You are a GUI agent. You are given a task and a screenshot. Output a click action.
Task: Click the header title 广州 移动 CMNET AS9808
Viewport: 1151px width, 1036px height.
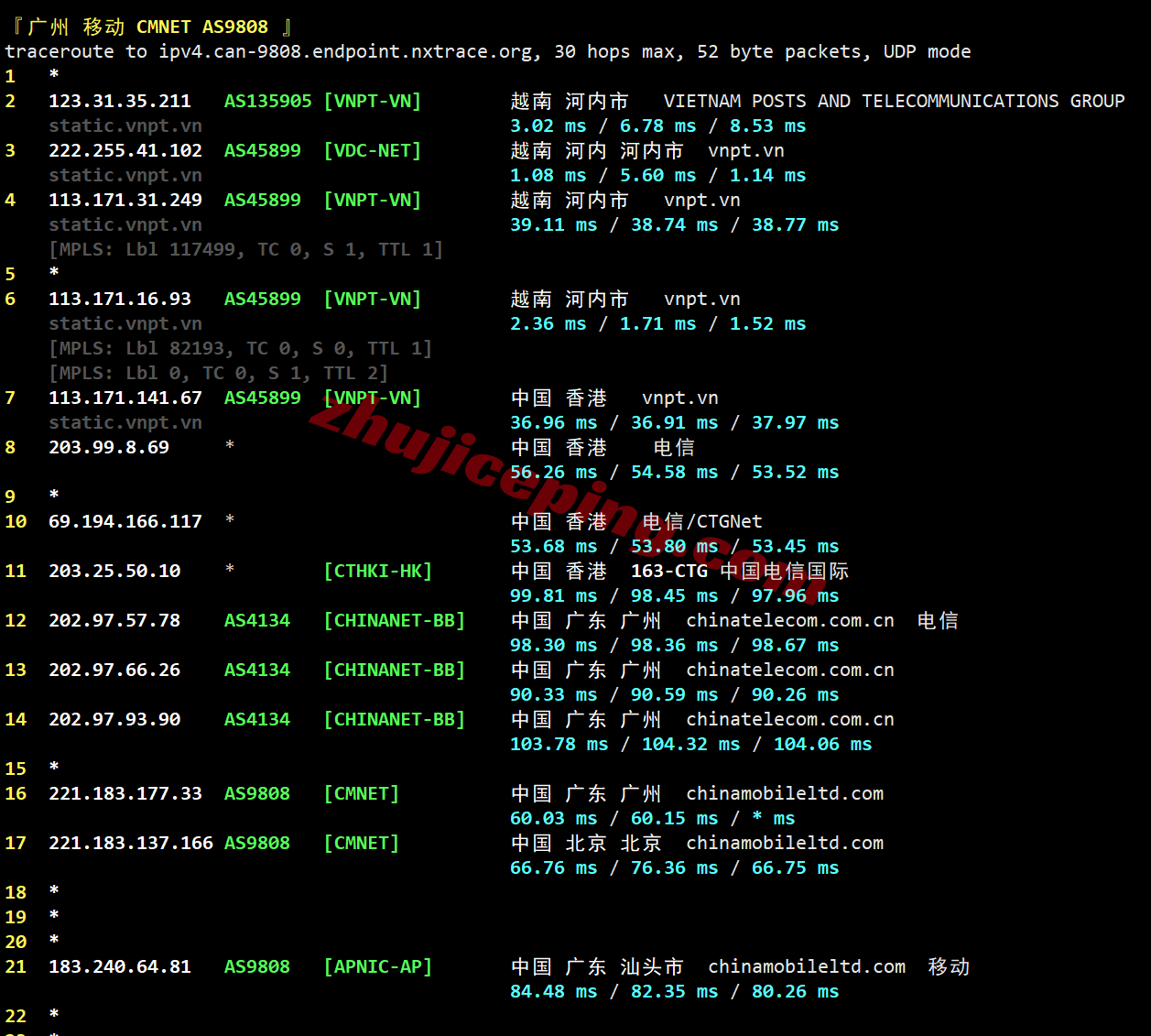coord(152,27)
